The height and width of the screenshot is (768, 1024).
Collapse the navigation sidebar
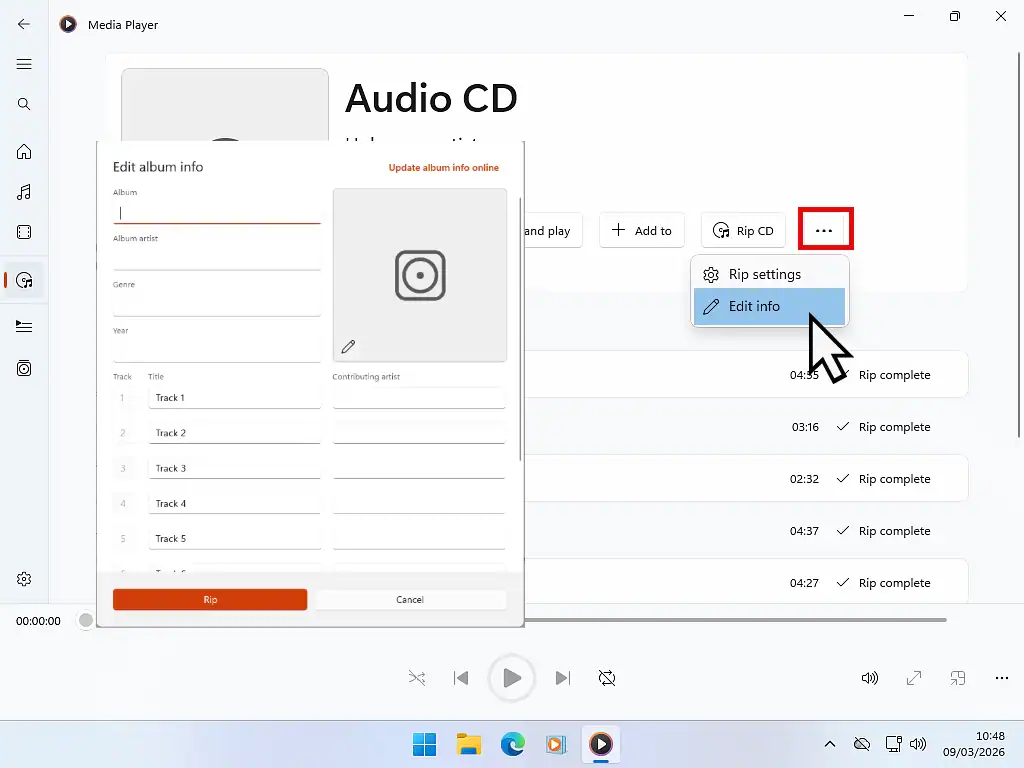click(x=24, y=64)
